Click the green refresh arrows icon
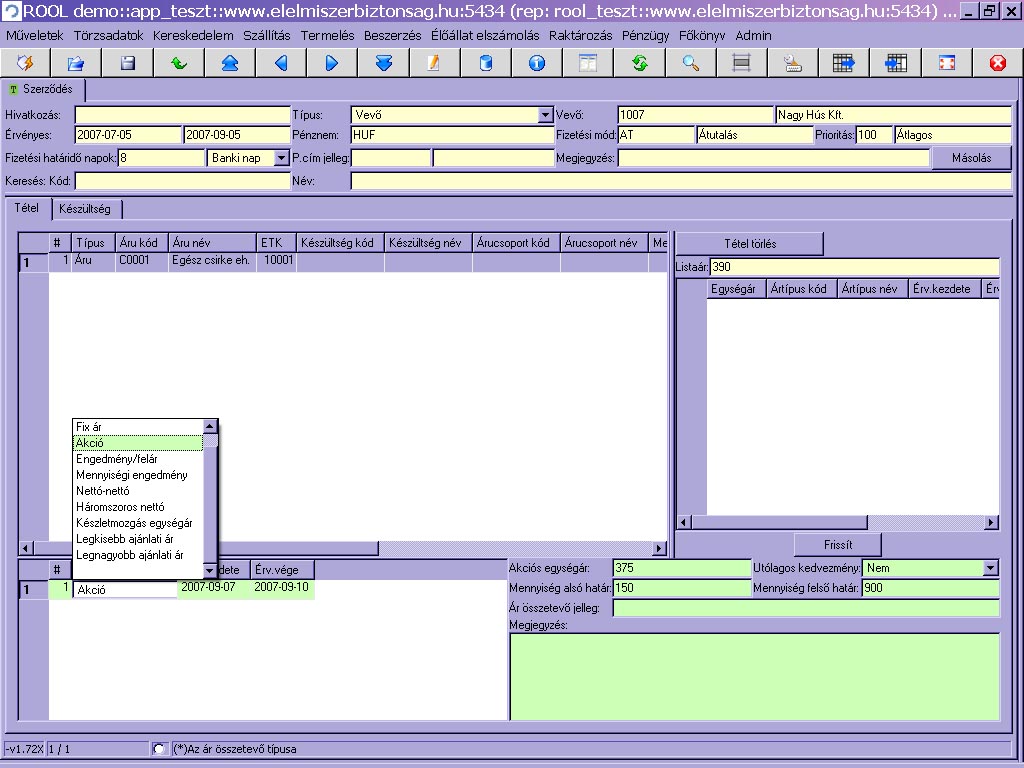1024x768 pixels. [x=640, y=63]
